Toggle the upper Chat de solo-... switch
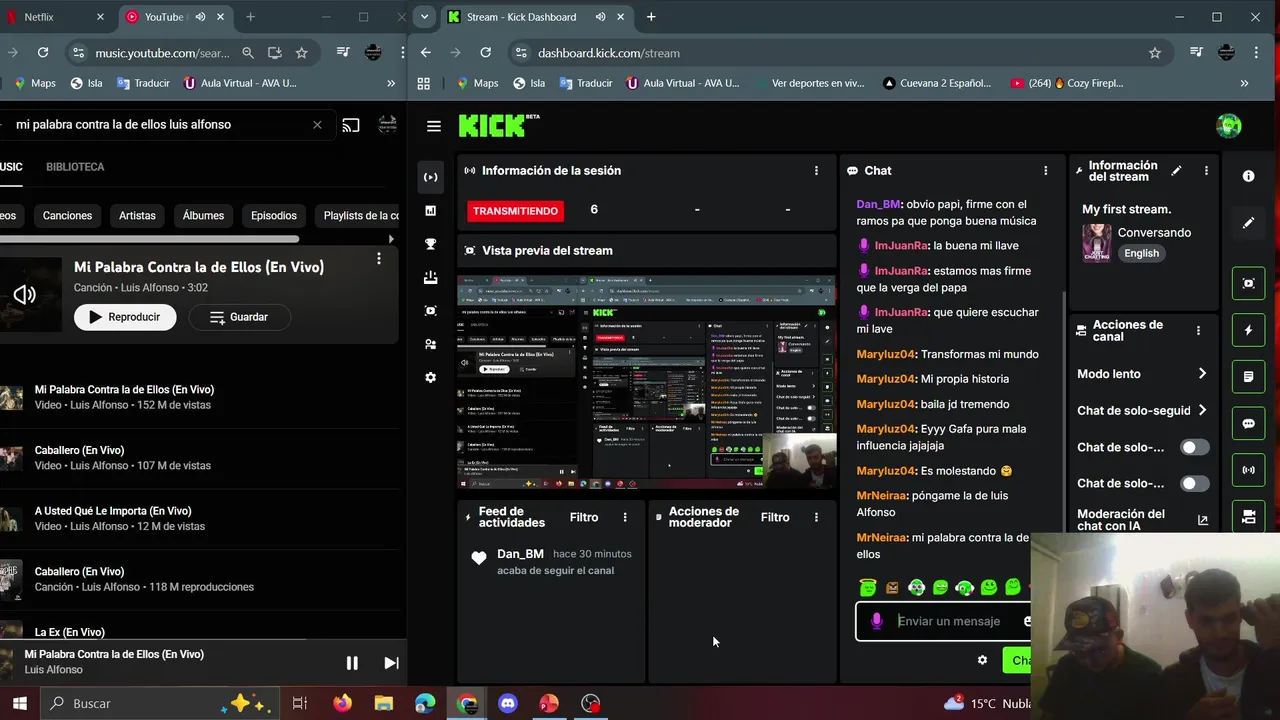The width and height of the screenshot is (1280, 720). pos(1194,447)
